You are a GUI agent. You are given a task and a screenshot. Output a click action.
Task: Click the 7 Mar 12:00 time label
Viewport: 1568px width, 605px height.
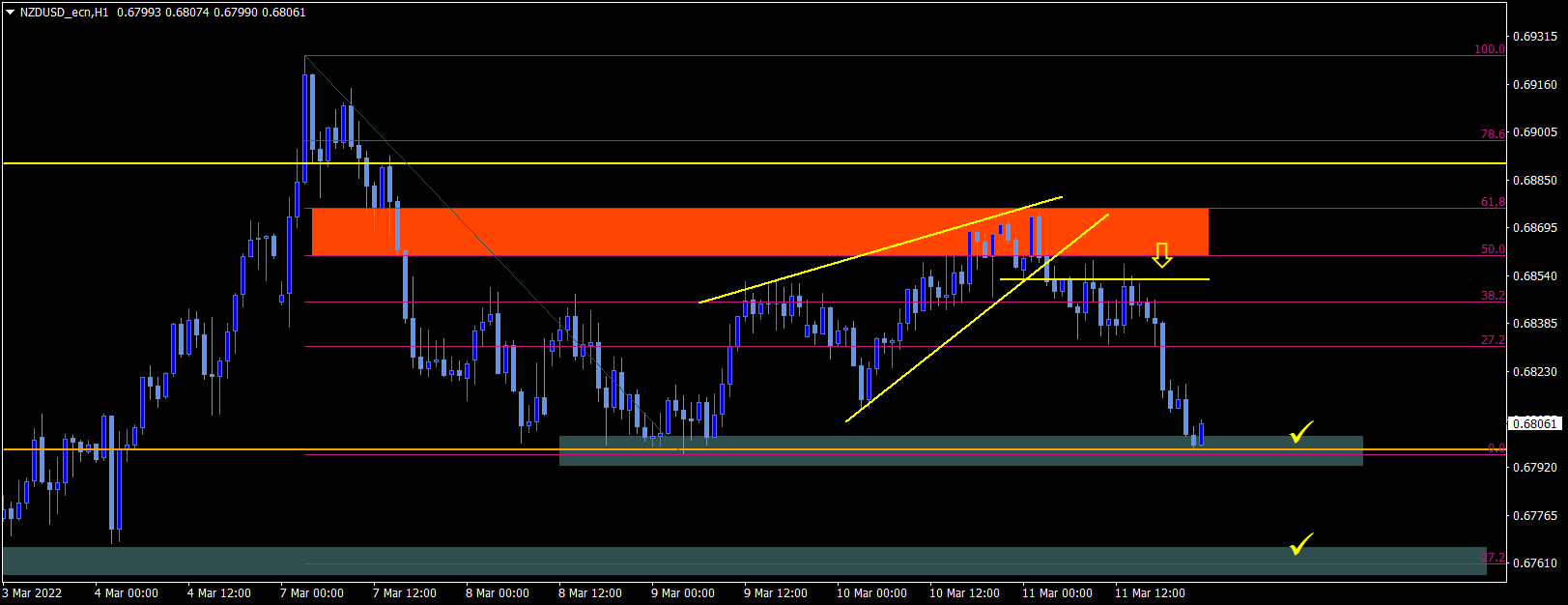click(405, 593)
